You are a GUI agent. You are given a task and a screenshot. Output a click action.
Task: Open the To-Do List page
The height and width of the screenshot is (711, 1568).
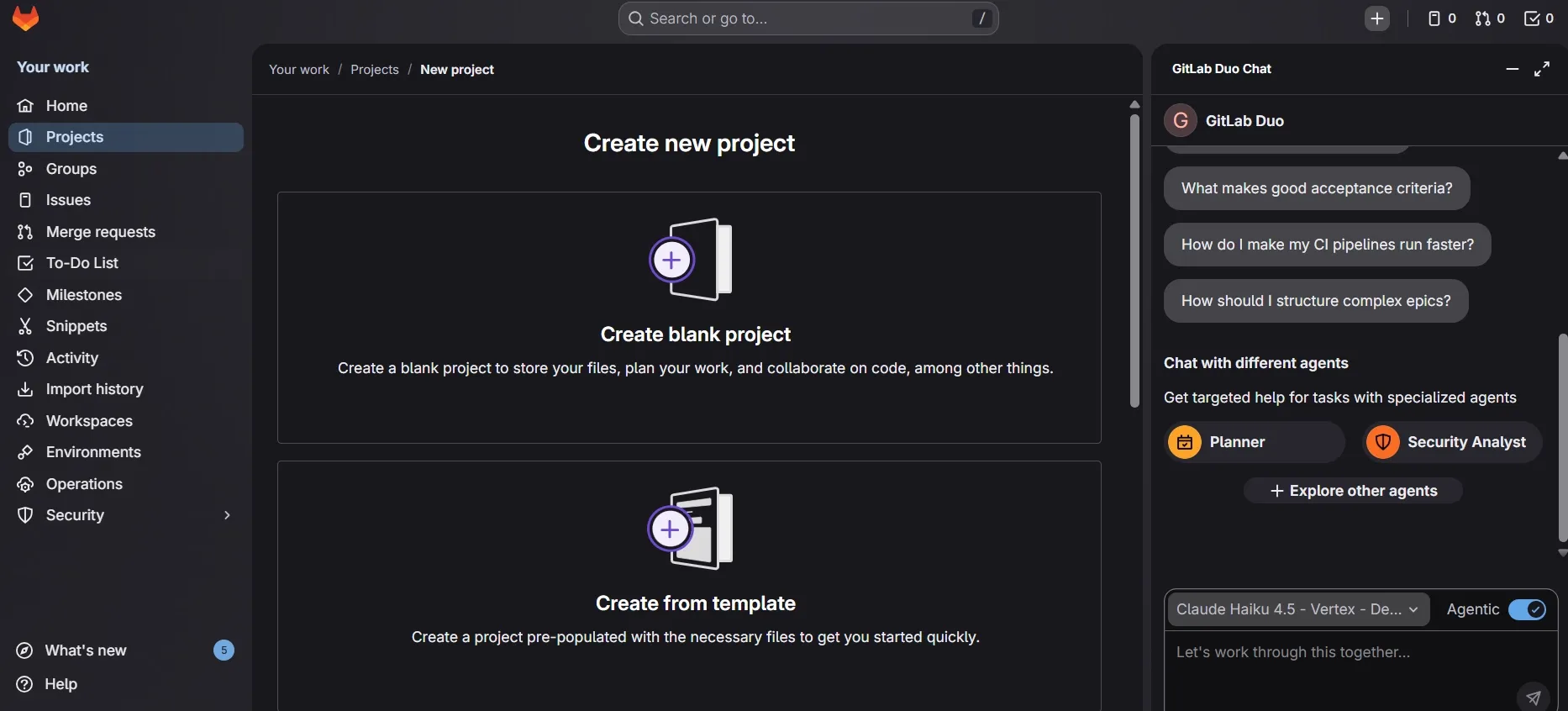coord(126,263)
